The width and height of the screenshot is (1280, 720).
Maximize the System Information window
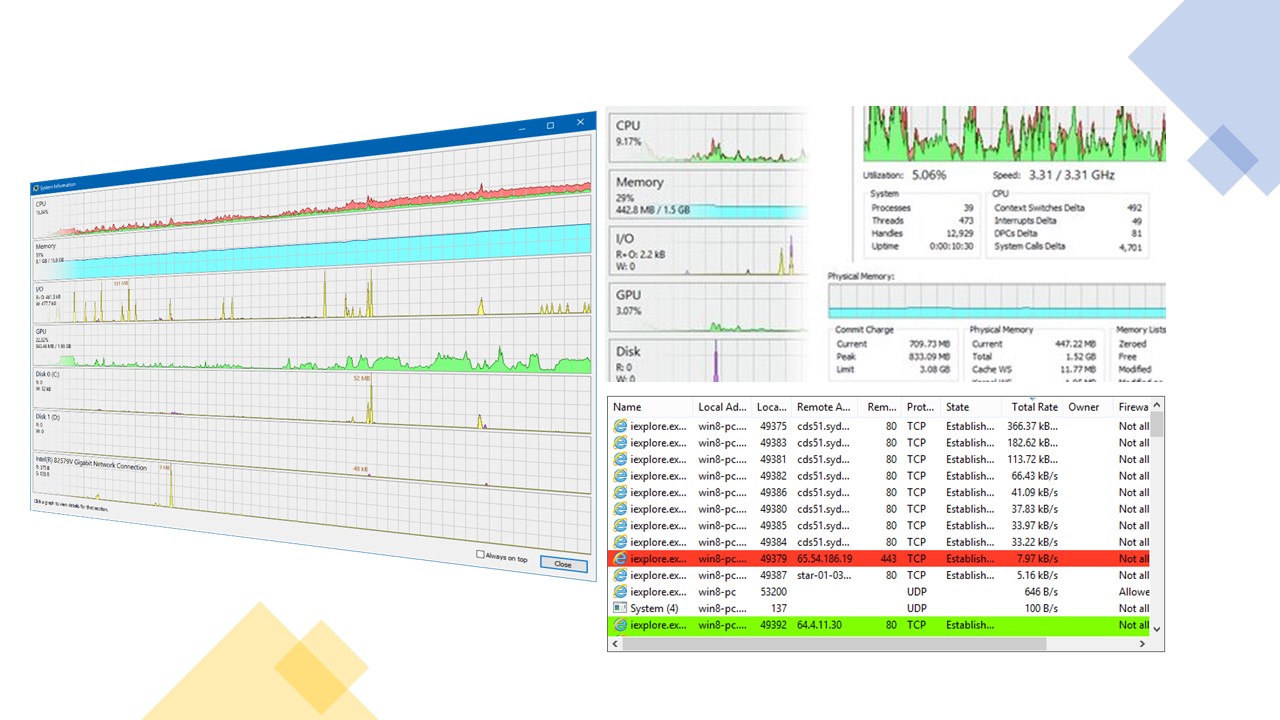coord(550,126)
